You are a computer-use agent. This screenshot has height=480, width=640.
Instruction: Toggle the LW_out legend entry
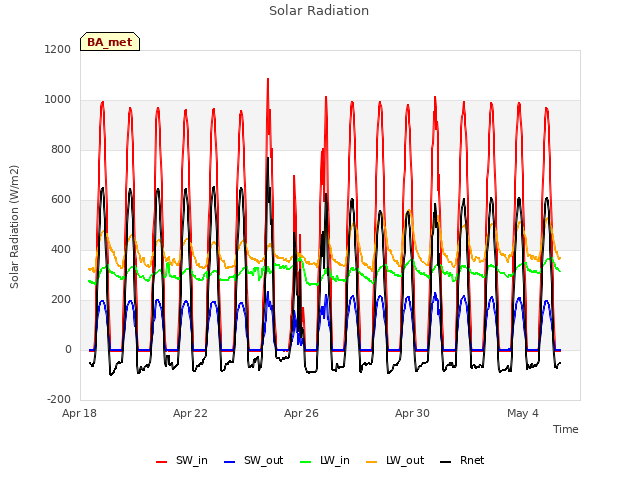click(395, 461)
